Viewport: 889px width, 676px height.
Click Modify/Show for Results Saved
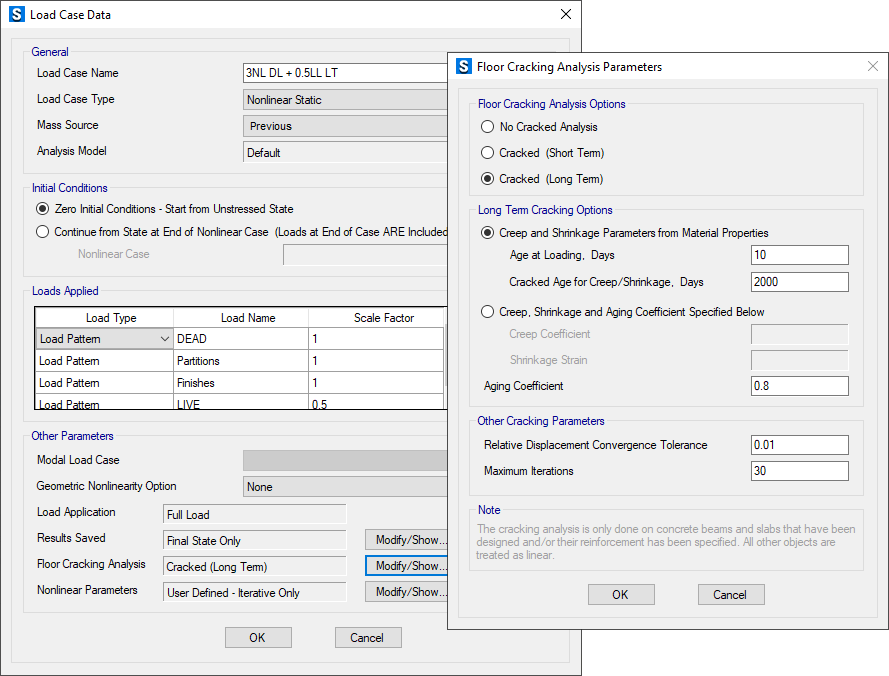coord(406,540)
